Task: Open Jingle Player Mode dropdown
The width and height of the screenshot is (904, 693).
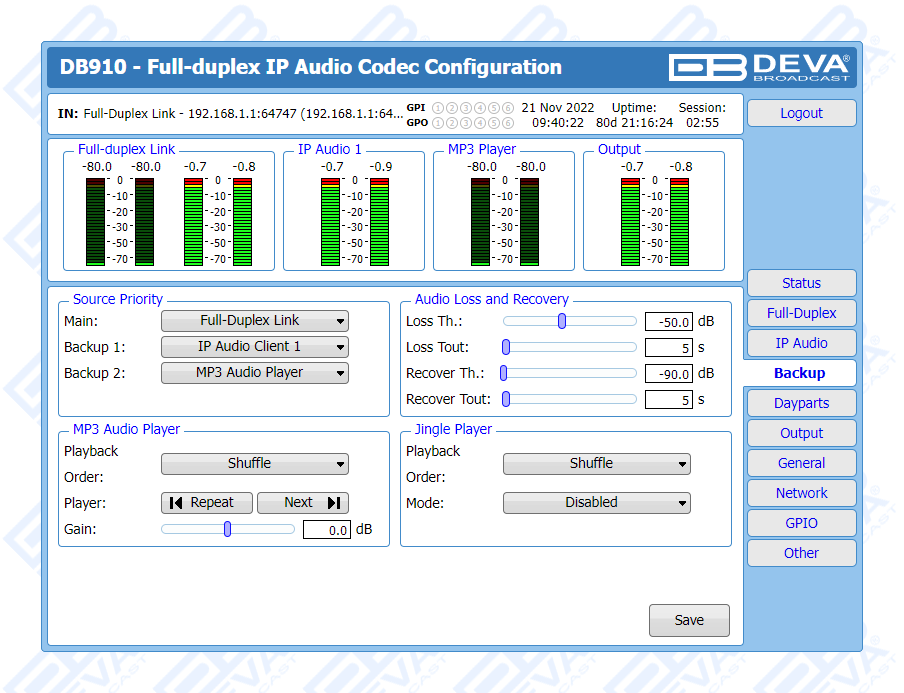Action: click(596, 503)
